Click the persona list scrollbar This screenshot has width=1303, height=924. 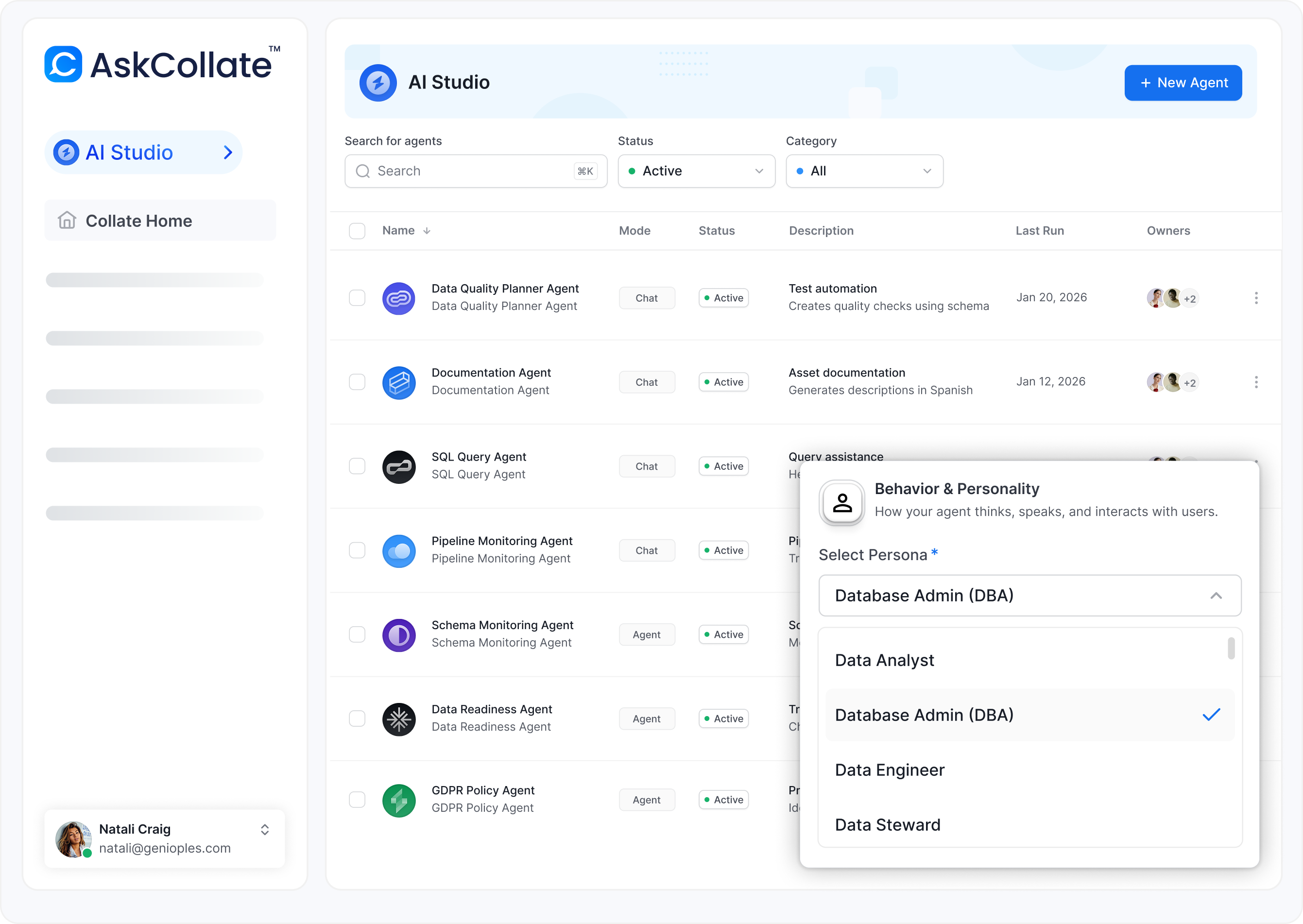tap(1231, 649)
